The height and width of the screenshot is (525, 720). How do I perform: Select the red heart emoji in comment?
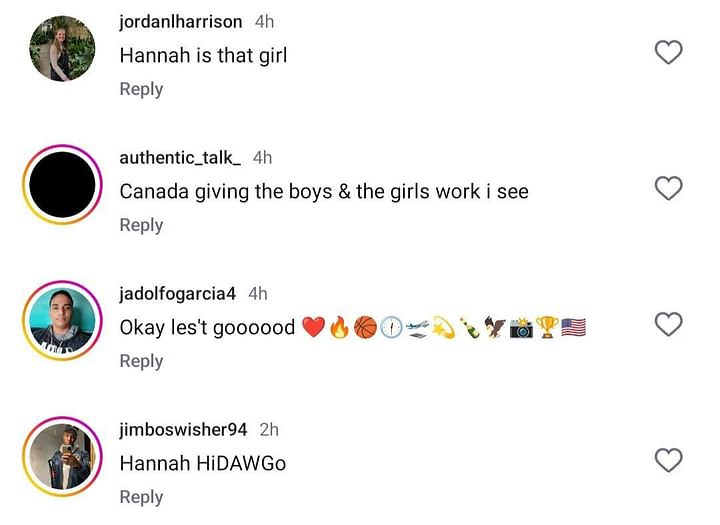pos(314,327)
